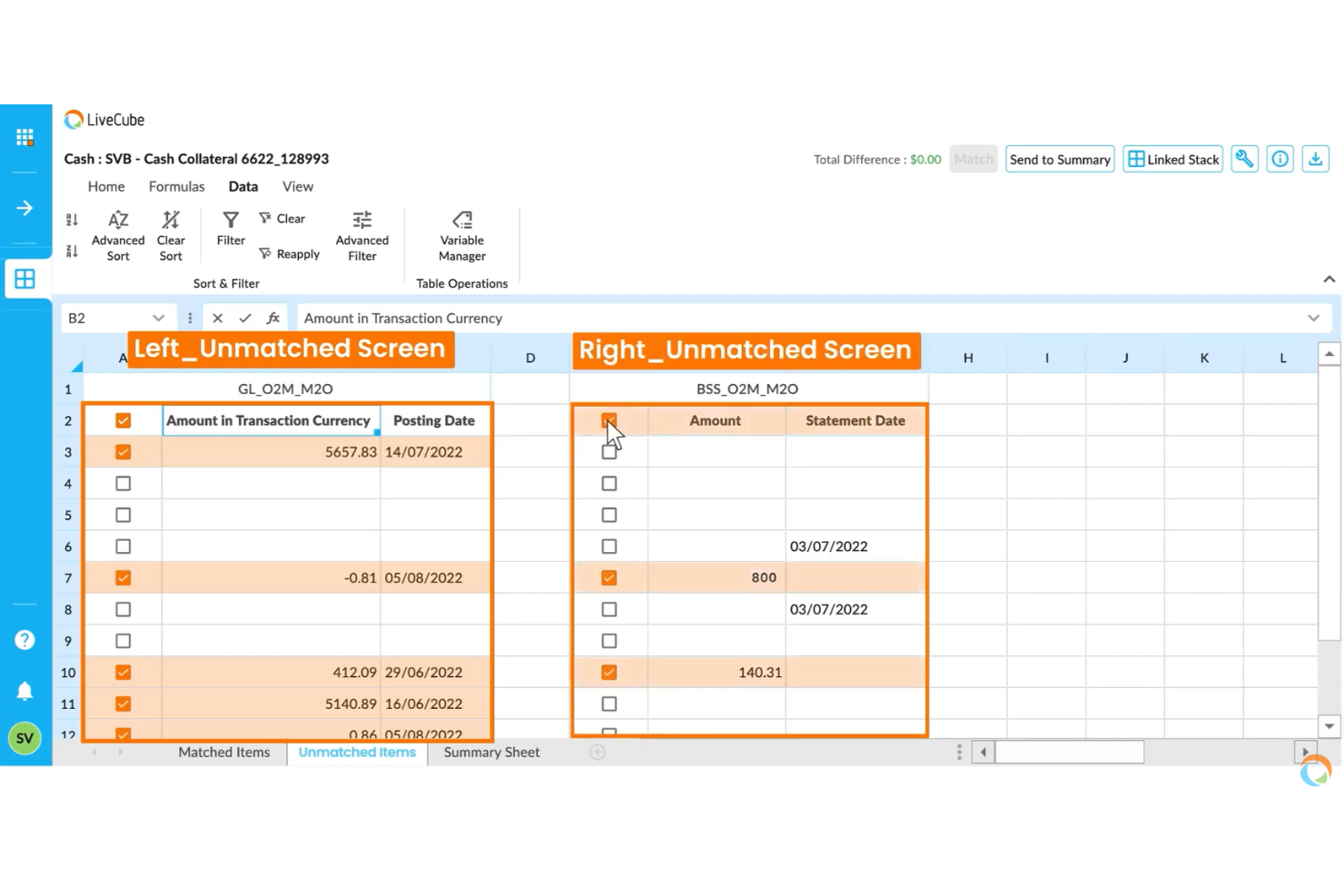
Task: Expand the cell reference B2 dropdown
Action: (x=159, y=318)
